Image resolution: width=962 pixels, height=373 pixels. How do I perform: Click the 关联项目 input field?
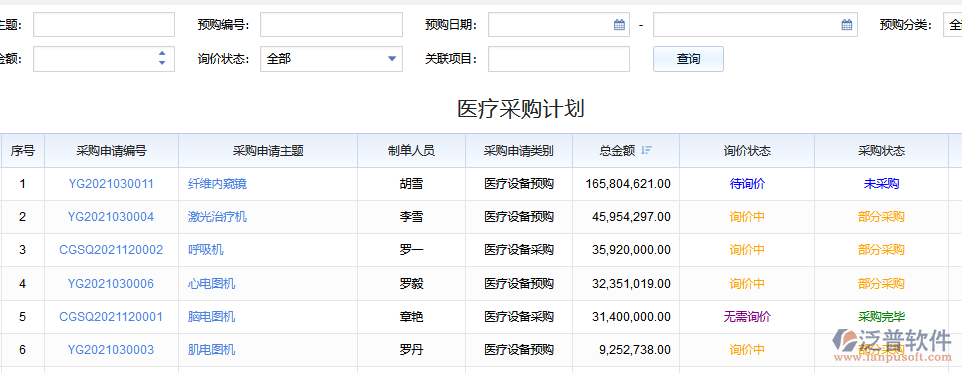[x=559, y=59]
